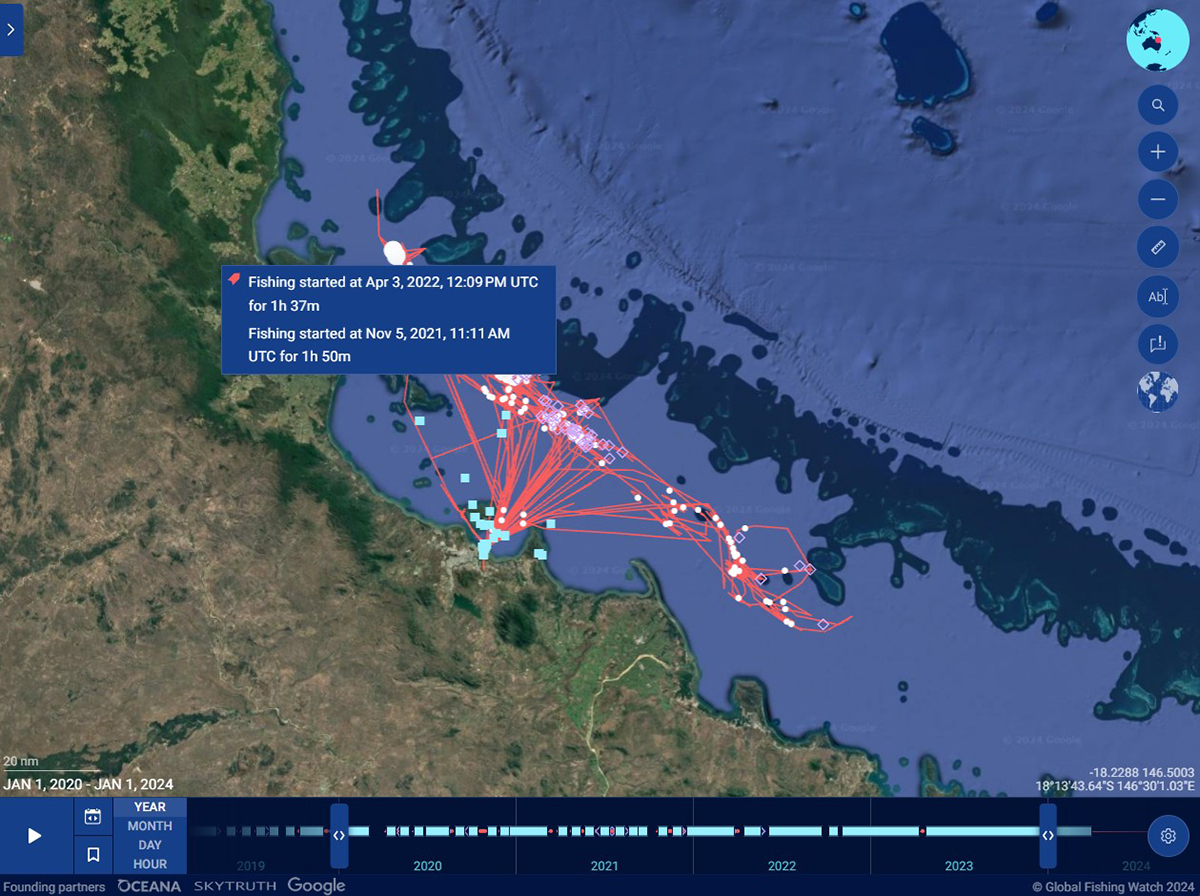Zoom out with the minus button

(1158, 199)
